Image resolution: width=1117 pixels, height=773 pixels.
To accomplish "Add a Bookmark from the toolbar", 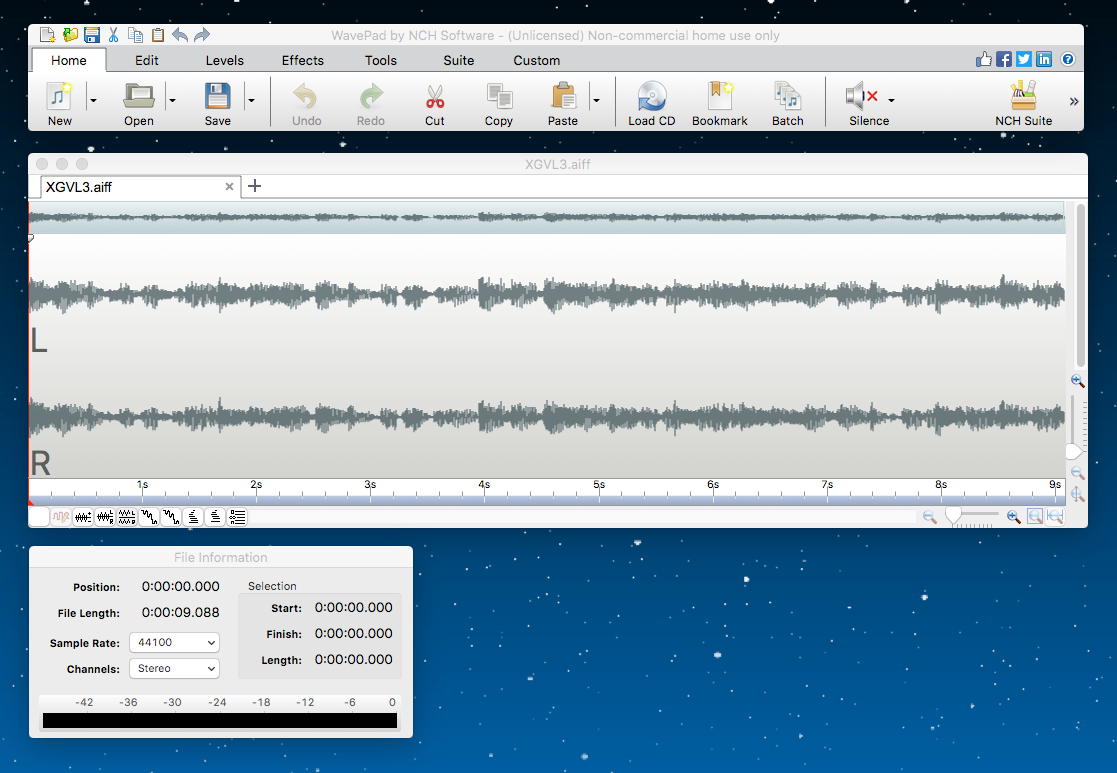I will click(x=719, y=98).
